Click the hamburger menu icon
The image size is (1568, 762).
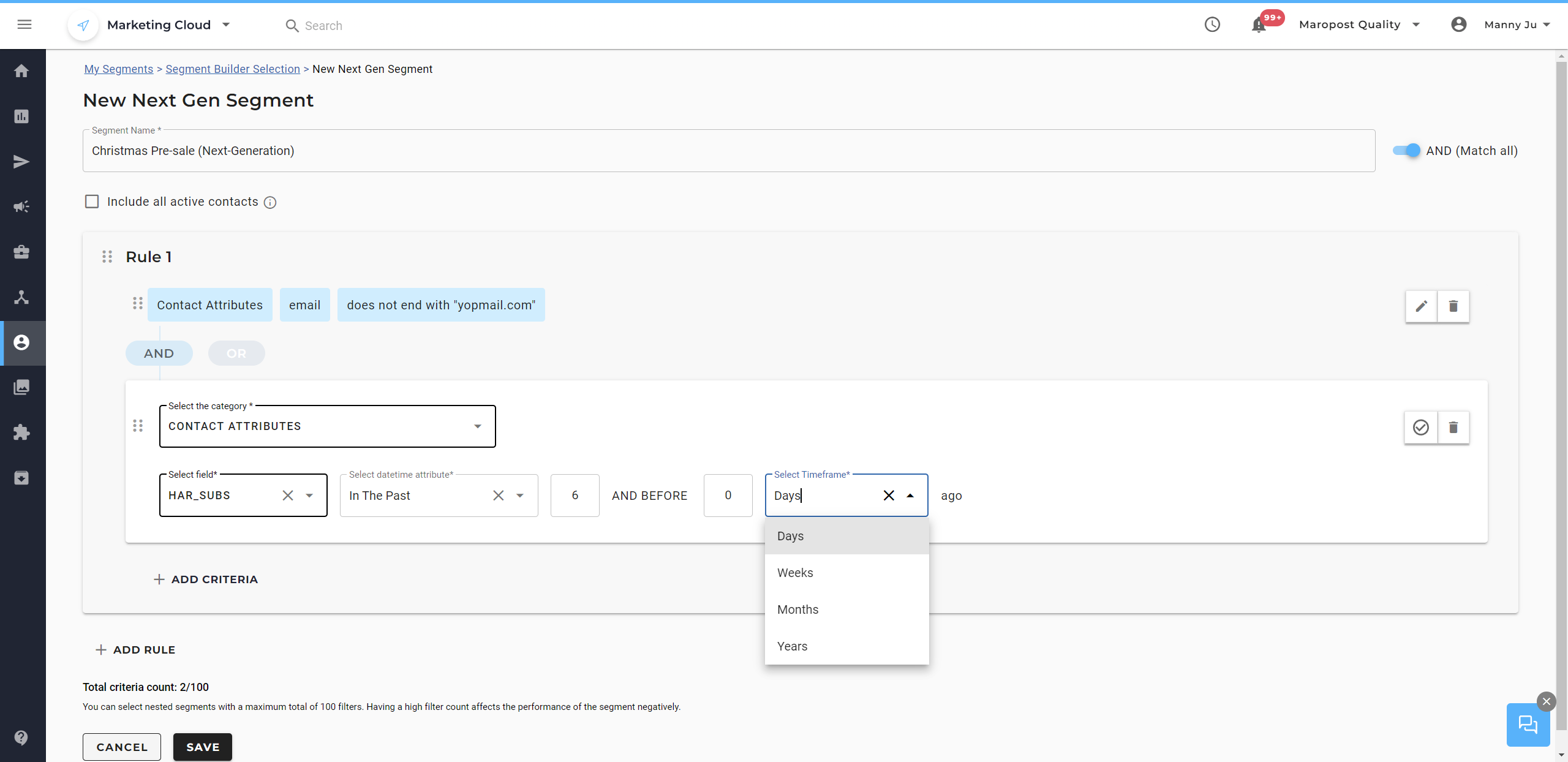tap(24, 25)
